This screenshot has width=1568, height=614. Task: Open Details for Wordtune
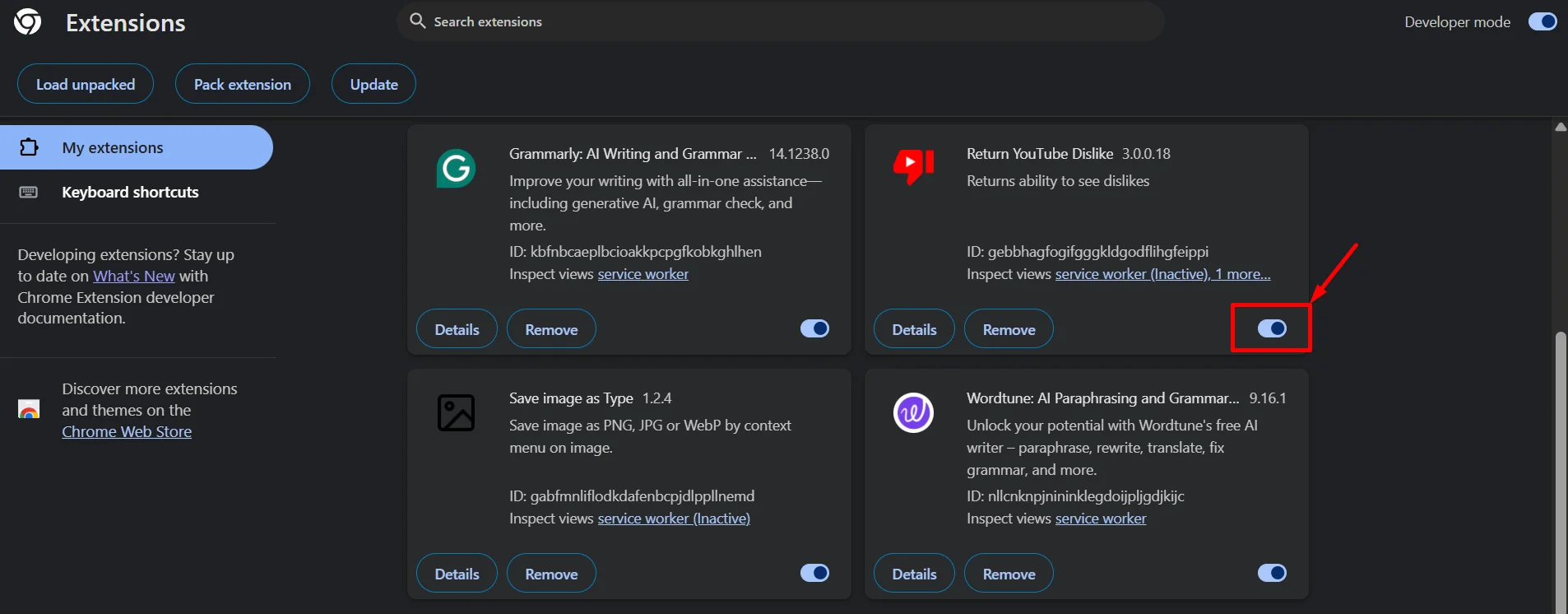914,574
